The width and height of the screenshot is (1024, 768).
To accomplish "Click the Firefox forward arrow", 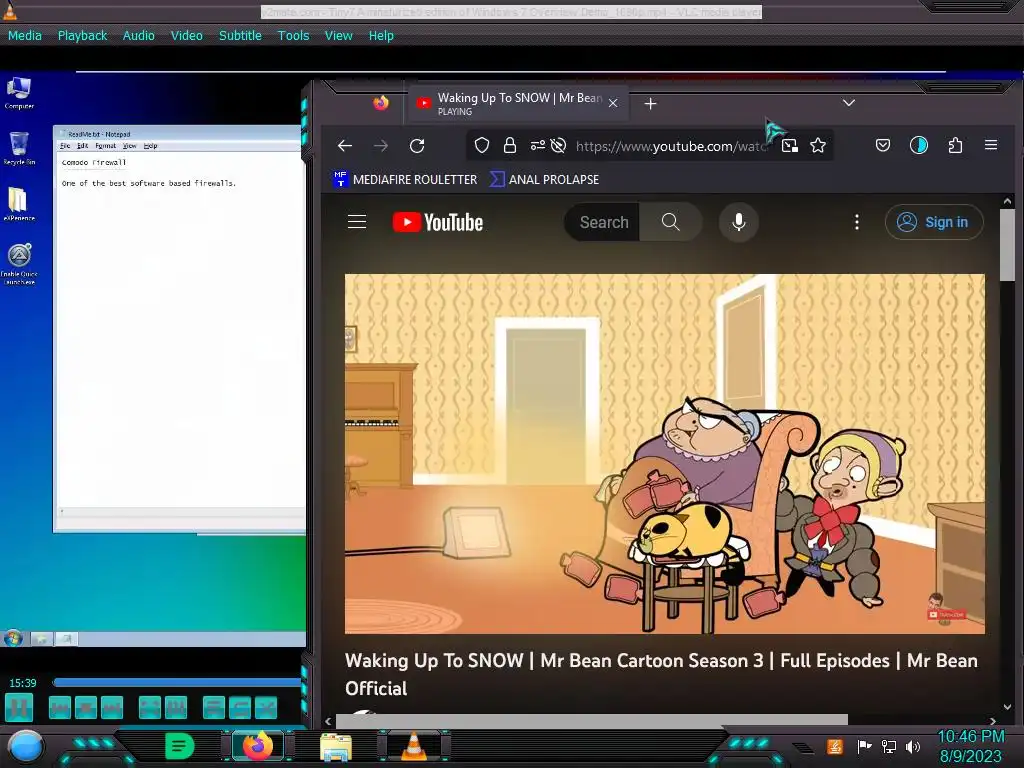I will click(x=381, y=146).
